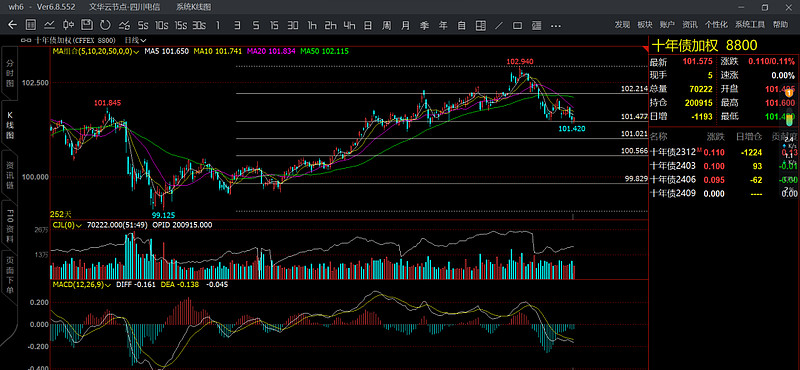Open the F10资料 side tab

[9, 227]
